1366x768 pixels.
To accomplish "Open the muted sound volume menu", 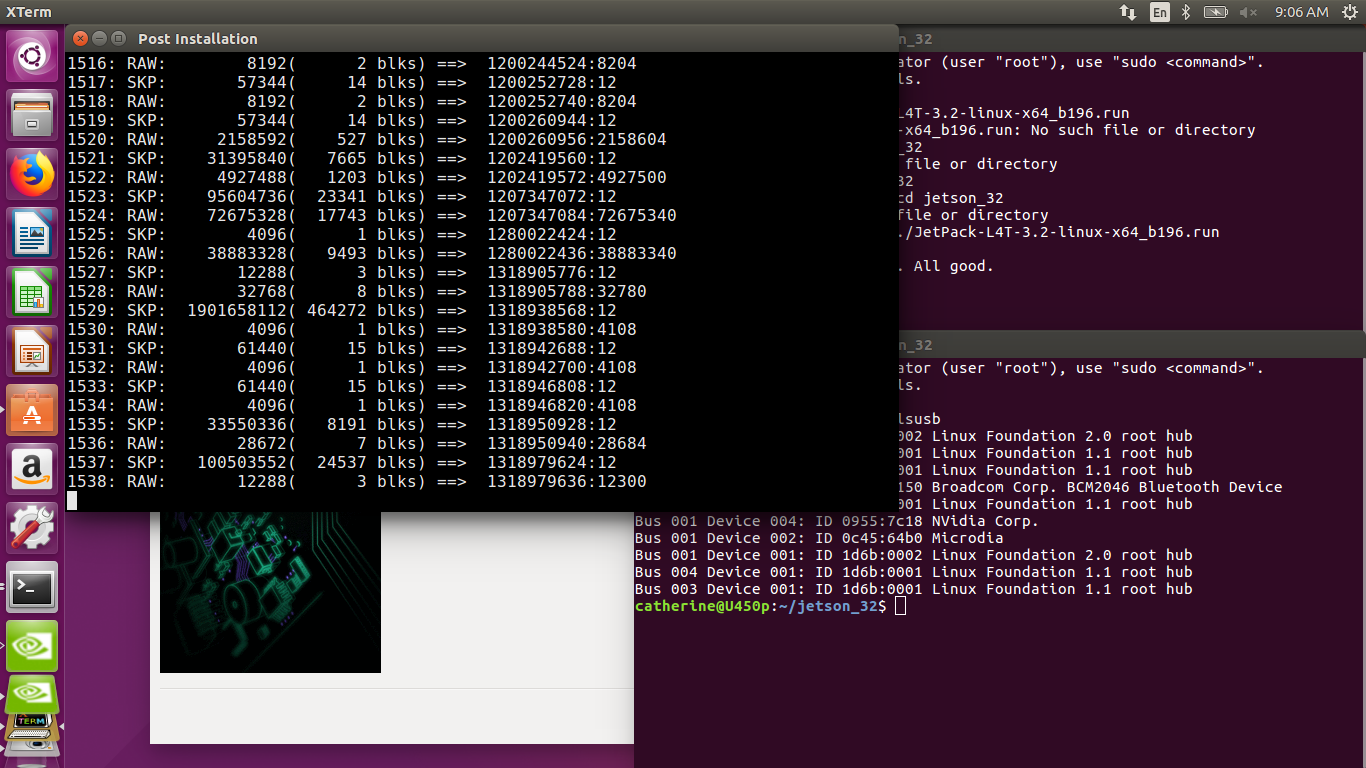I will (1248, 12).
